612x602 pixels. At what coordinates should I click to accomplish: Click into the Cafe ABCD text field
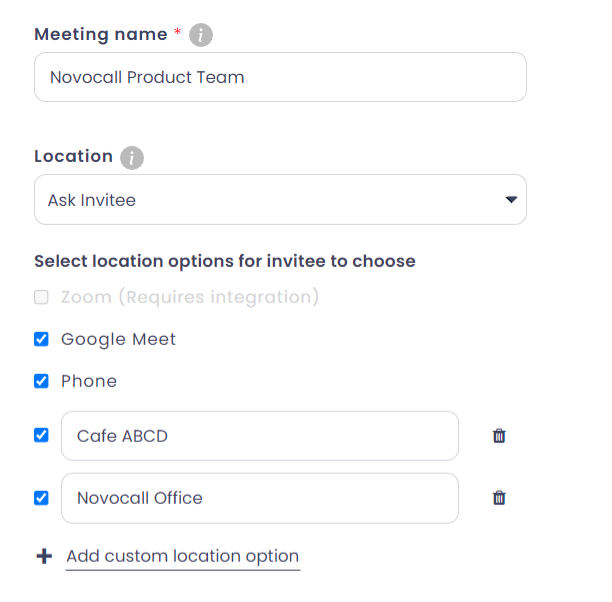coord(260,436)
